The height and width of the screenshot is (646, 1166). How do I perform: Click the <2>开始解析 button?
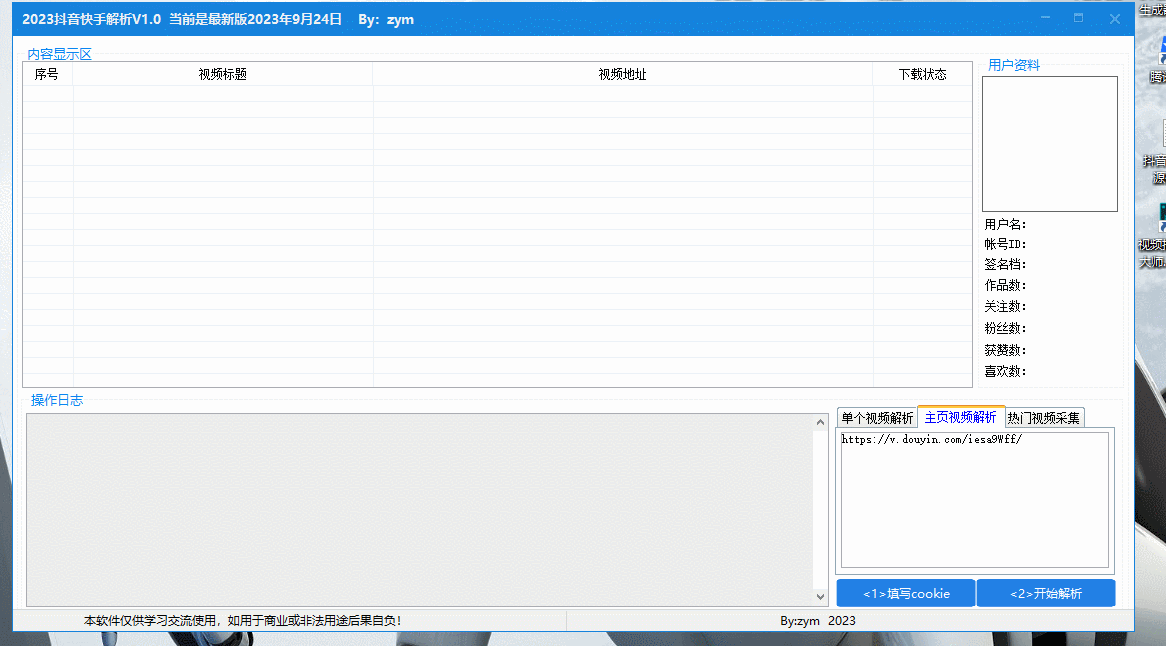(1046, 593)
